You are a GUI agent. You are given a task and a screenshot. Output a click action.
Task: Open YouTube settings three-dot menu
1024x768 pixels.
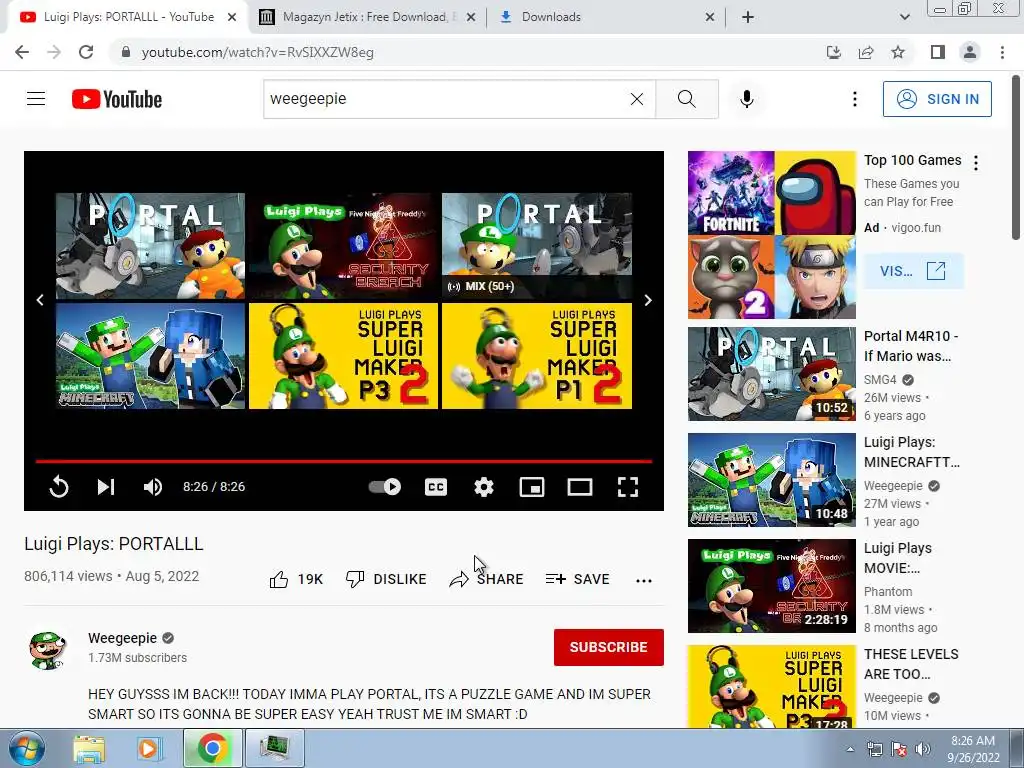(x=854, y=99)
